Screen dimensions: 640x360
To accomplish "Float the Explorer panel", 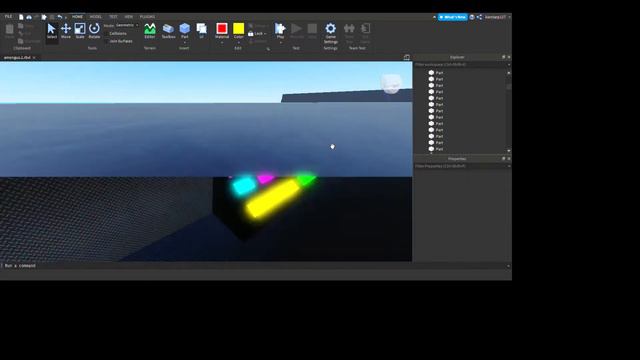I will click(503, 57).
